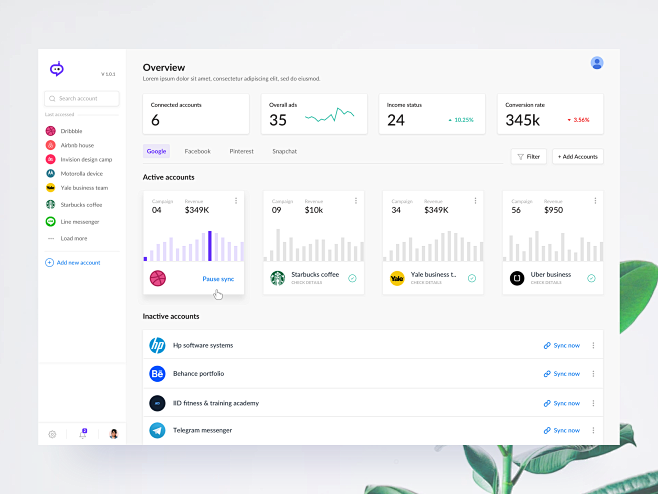The image size is (658, 494).
Task: Switch to the Facebook tab
Action: 198,151
